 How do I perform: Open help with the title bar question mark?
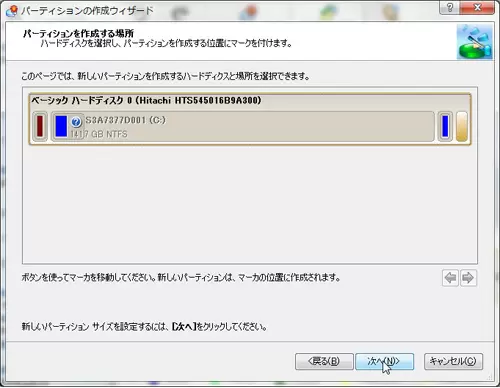tap(449, 7)
